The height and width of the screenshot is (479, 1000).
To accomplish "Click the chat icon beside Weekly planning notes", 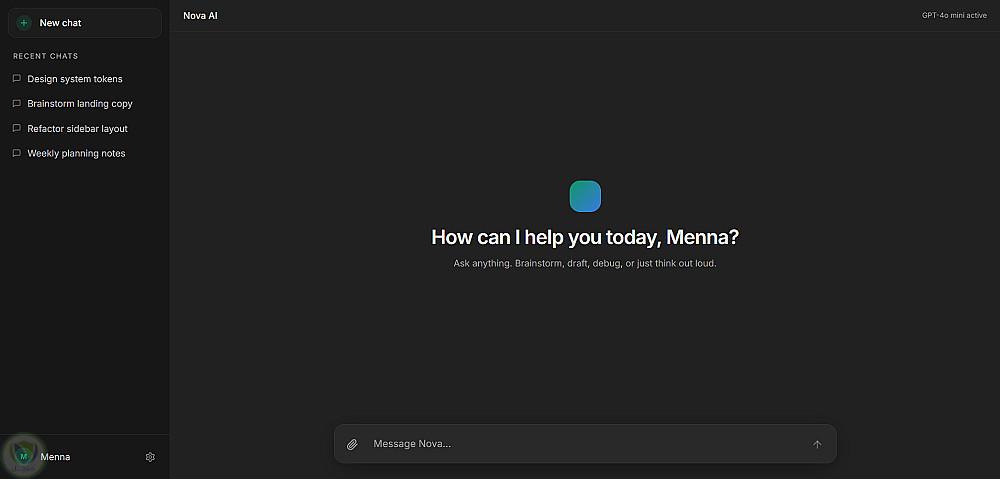I will point(17,154).
